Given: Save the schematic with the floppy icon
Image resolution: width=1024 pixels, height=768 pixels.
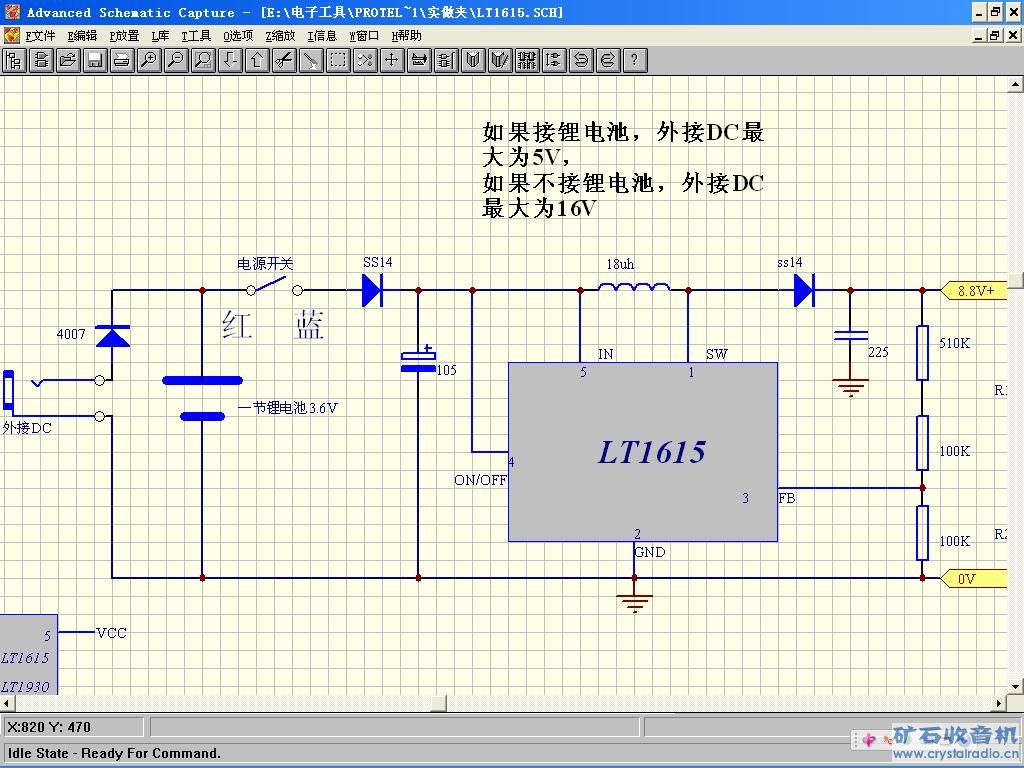Looking at the screenshot, I should [x=95, y=61].
